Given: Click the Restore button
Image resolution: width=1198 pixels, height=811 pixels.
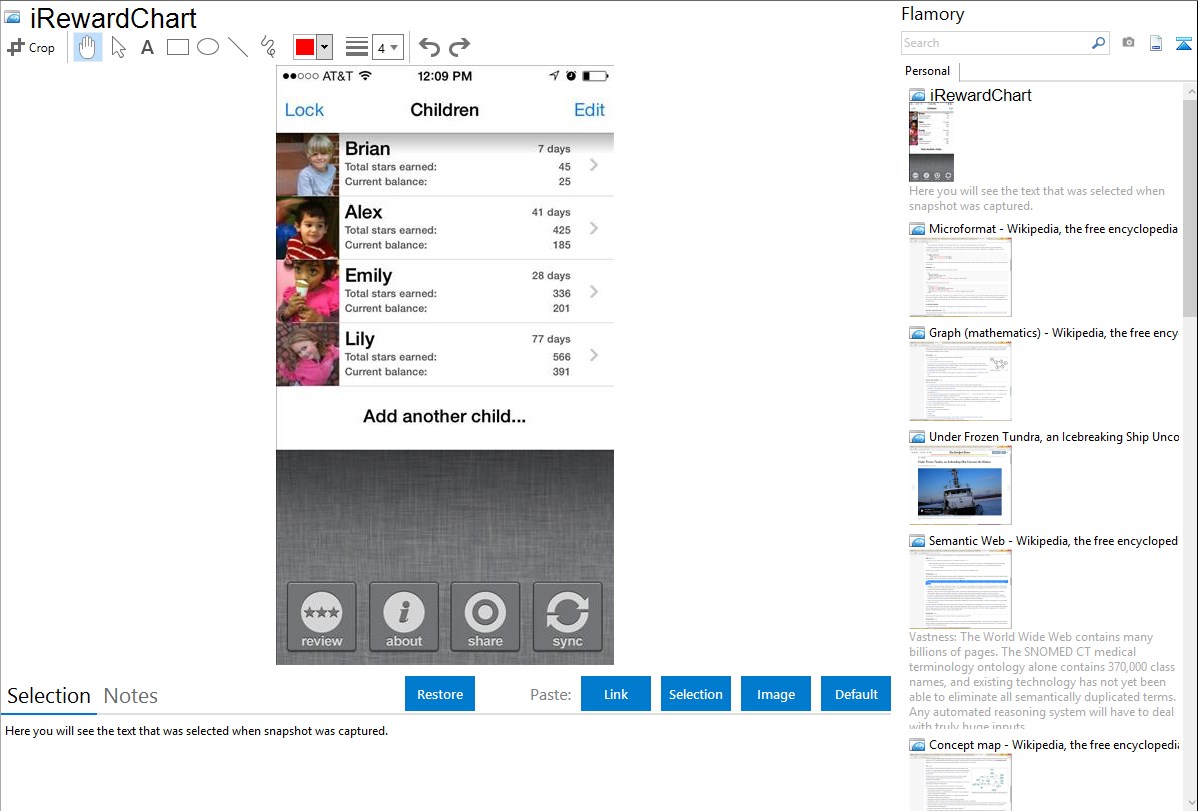Looking at the screenshot, I should (440, 694).
